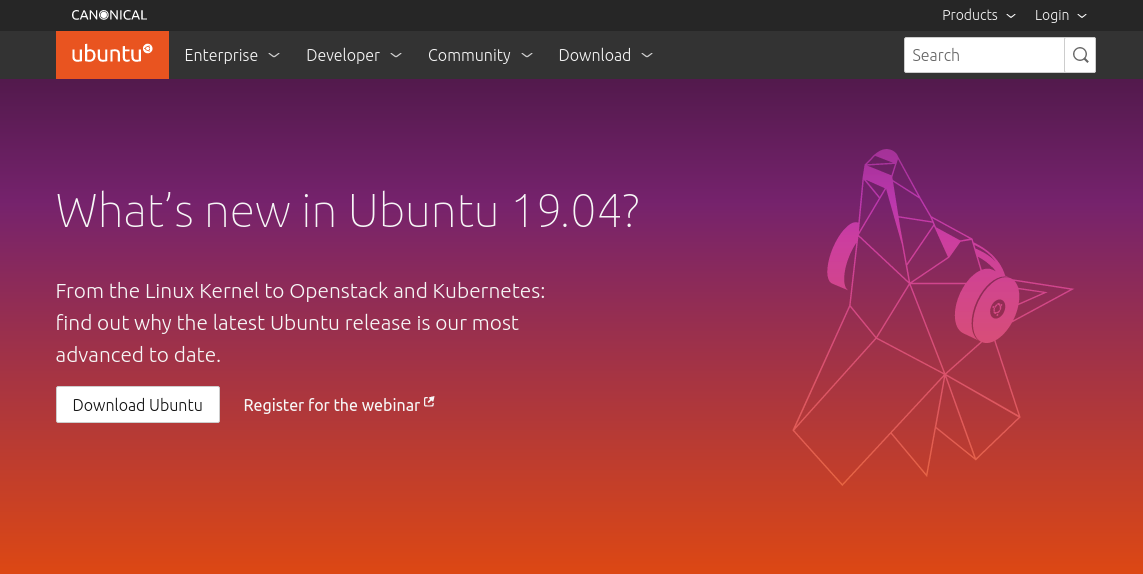
Task: Click the external link icon after webinar
Action: (x=429, y=401)
